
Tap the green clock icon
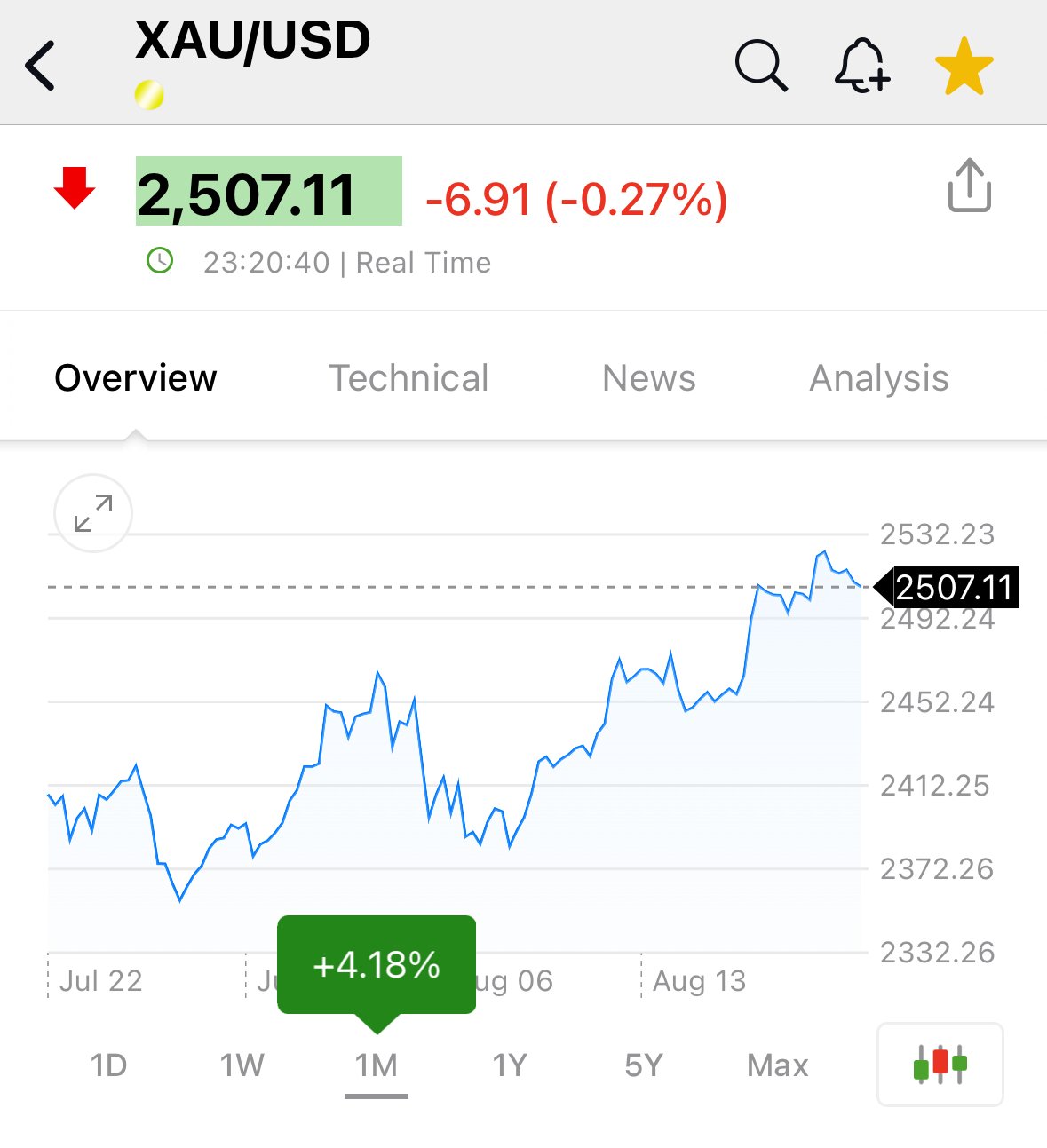(160, 261)
